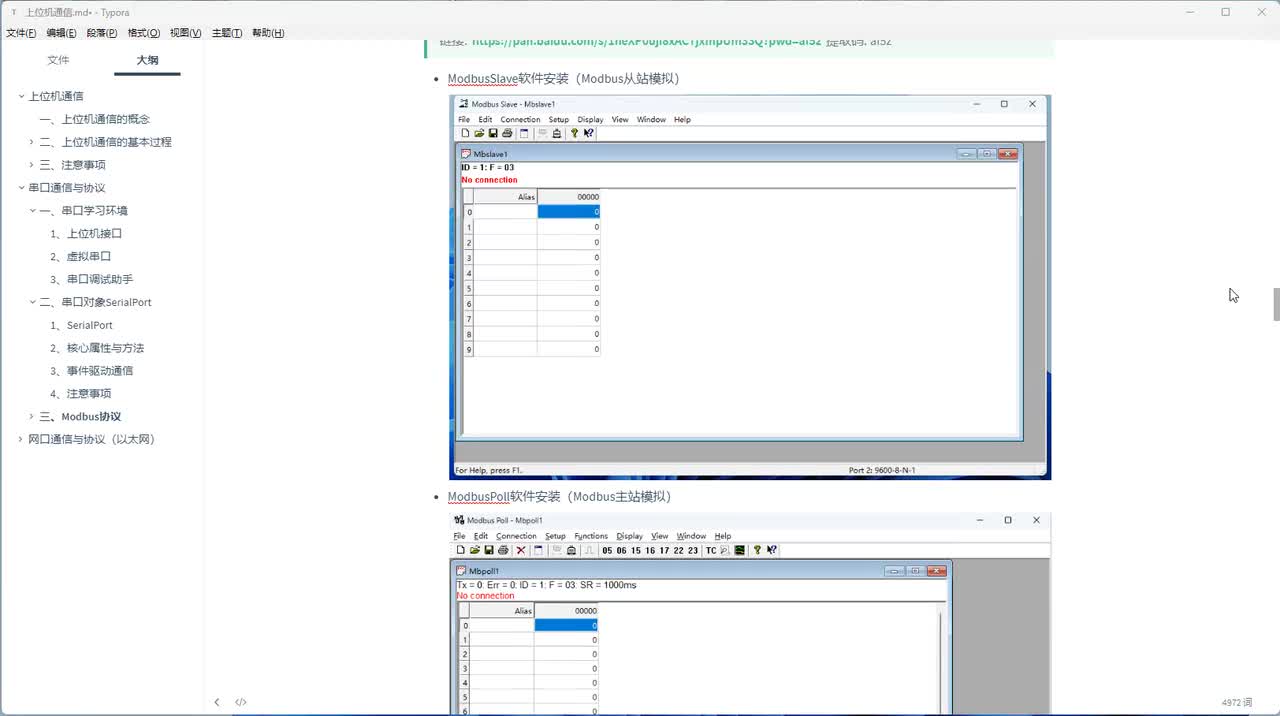
Task: Show word count details via 4972 词
Action: click(1237, 702)
